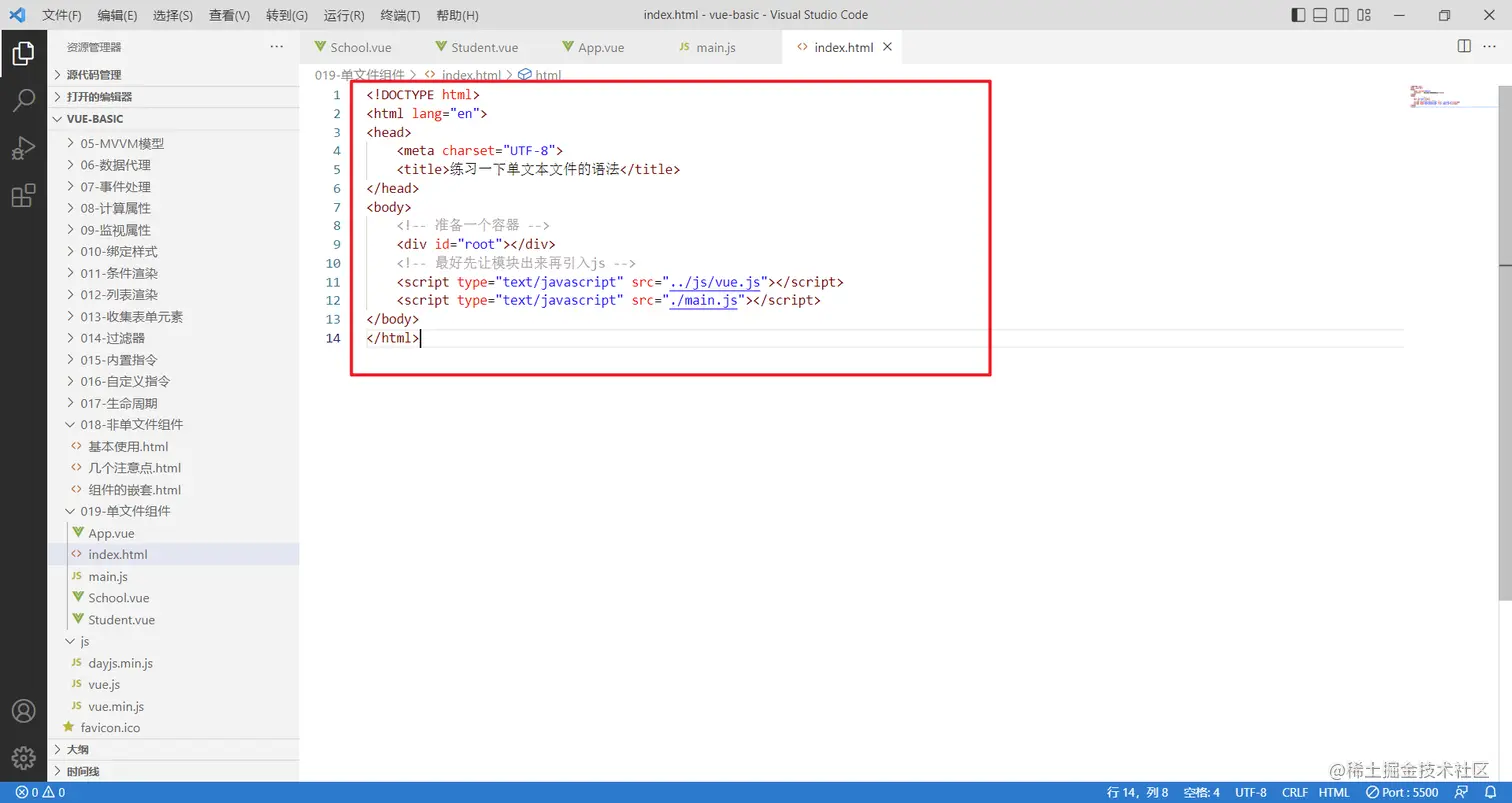Open 基本使用.html in explorer
Viewport: 1512px width, 803px height.
[x=174, y=446]
